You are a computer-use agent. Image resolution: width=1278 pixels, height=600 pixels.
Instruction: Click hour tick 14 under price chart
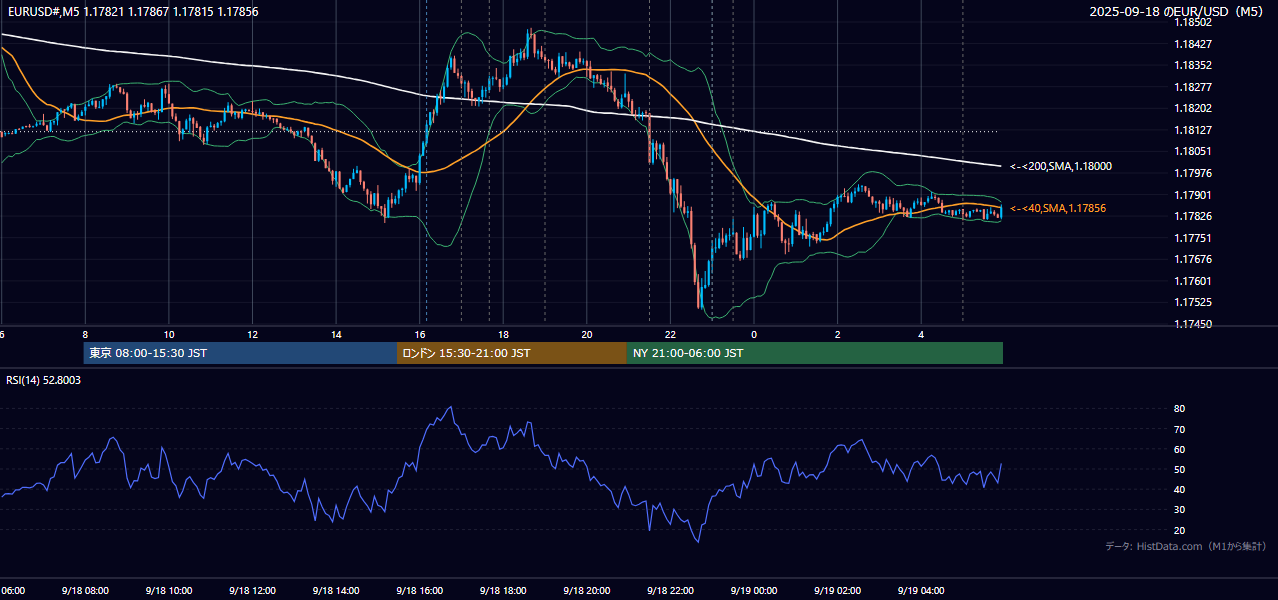coord(336,334)
